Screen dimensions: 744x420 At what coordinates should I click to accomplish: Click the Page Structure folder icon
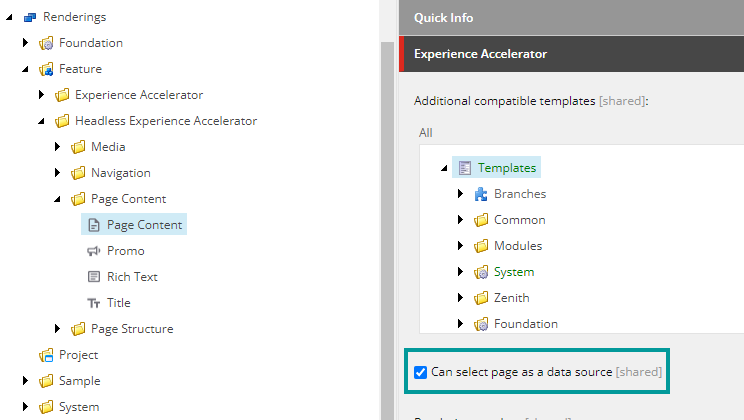(78, 329)
